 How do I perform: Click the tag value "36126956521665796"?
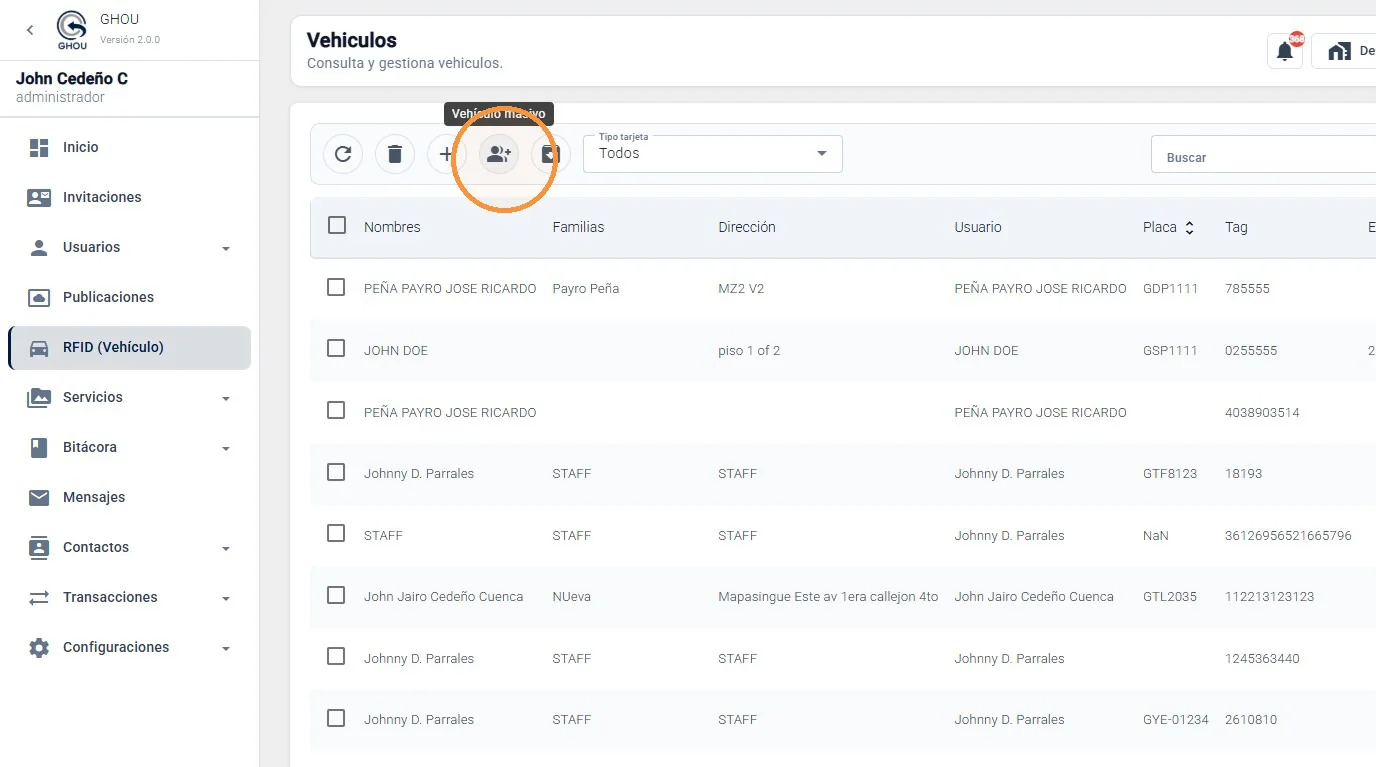click(1288, 535)
